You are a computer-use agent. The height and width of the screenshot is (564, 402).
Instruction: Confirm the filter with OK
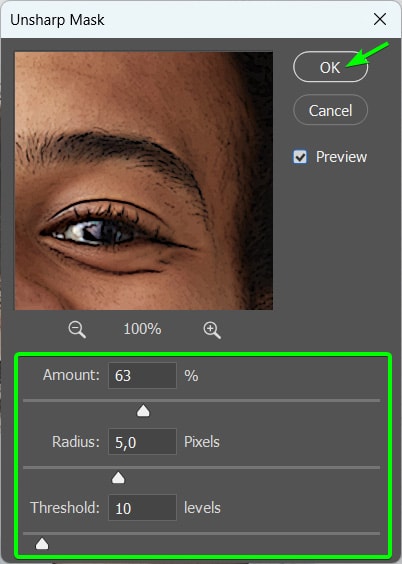coord(330,67)
